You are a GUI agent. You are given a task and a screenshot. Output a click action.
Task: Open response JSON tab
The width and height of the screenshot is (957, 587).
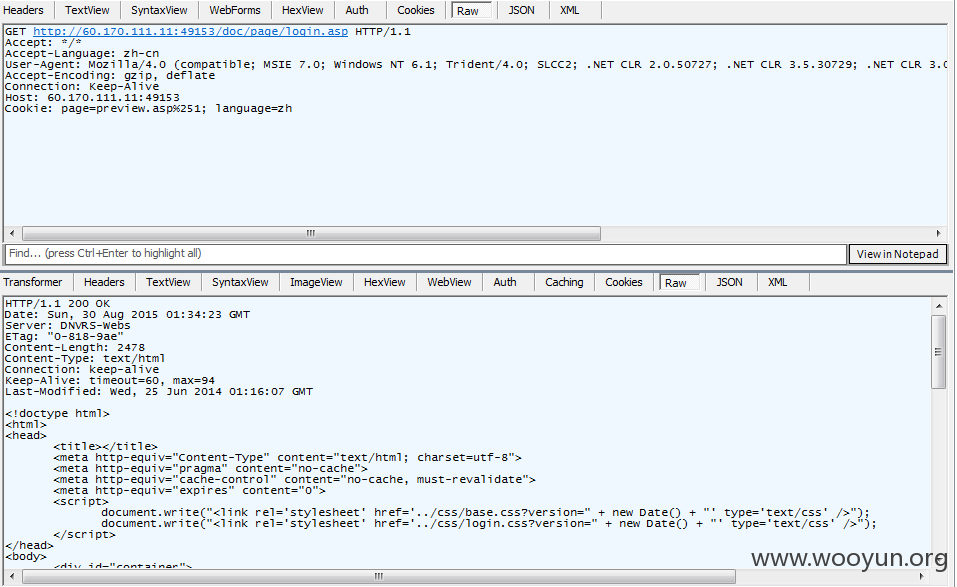coord(729,282)
